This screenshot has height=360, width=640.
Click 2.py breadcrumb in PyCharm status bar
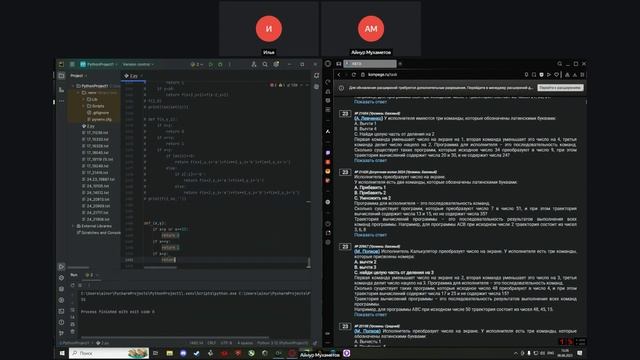coord(103,343)
